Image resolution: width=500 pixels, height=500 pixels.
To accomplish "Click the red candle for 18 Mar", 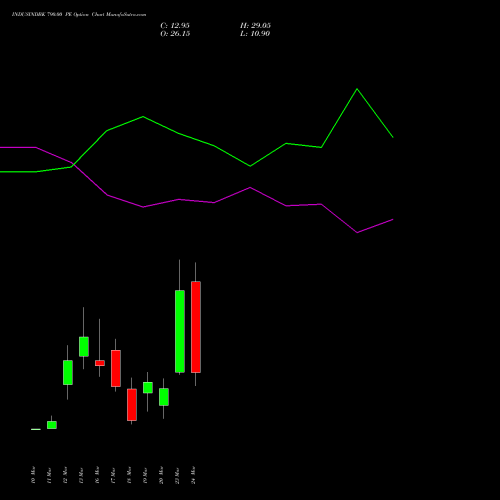I will click(132, 405).
